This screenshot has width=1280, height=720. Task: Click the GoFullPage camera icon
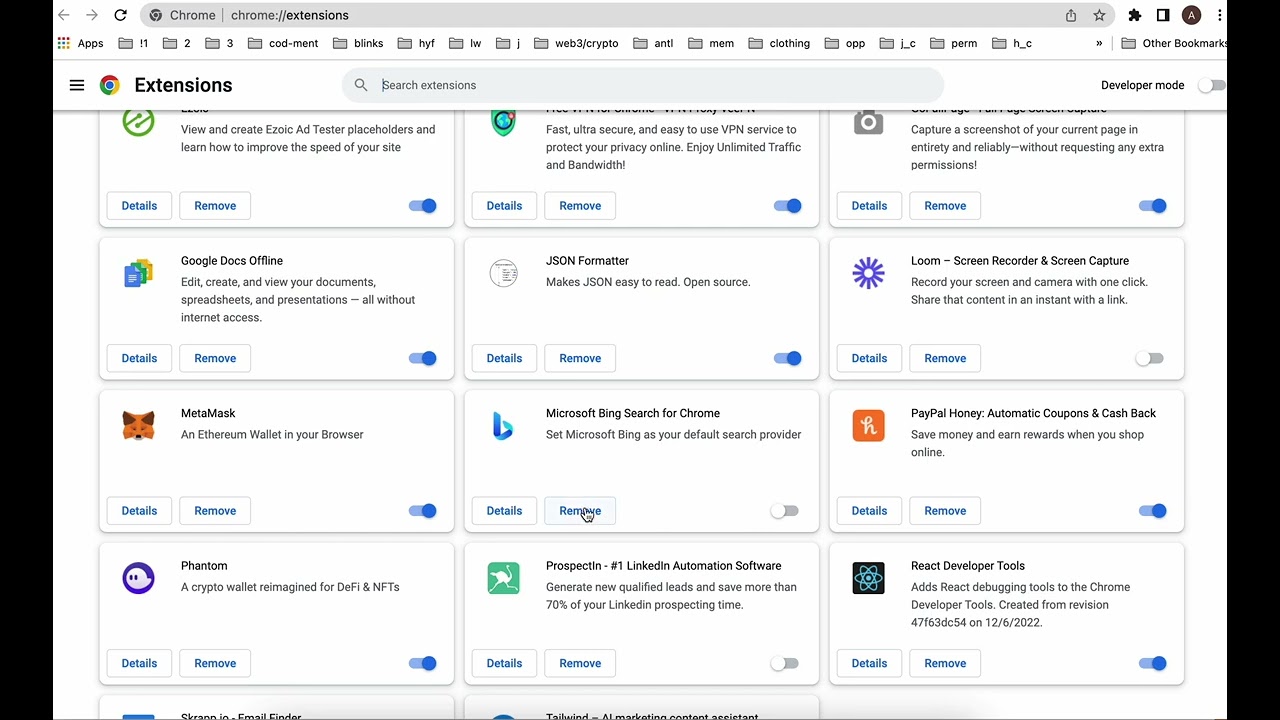pyautogui.click(x=868, y=121)
